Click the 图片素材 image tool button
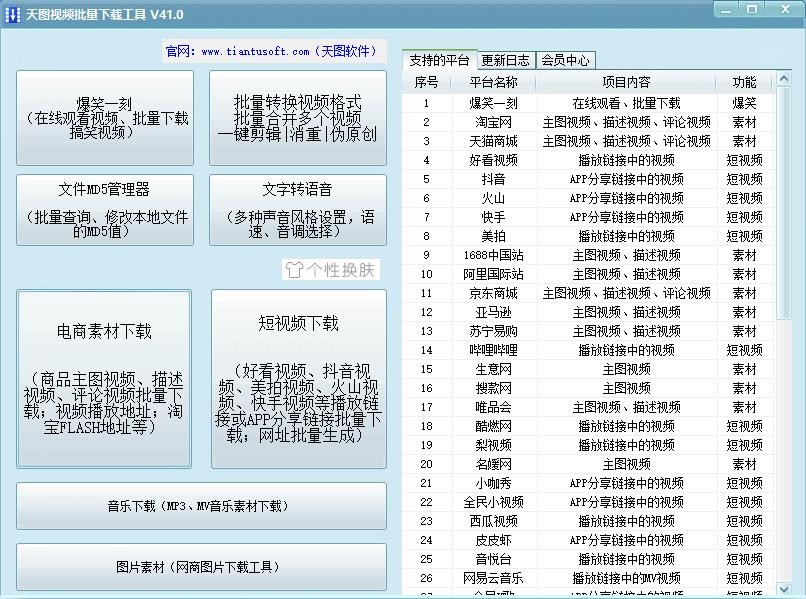The image size is (806, 599). pyautogui.click(x=201, y=567)
